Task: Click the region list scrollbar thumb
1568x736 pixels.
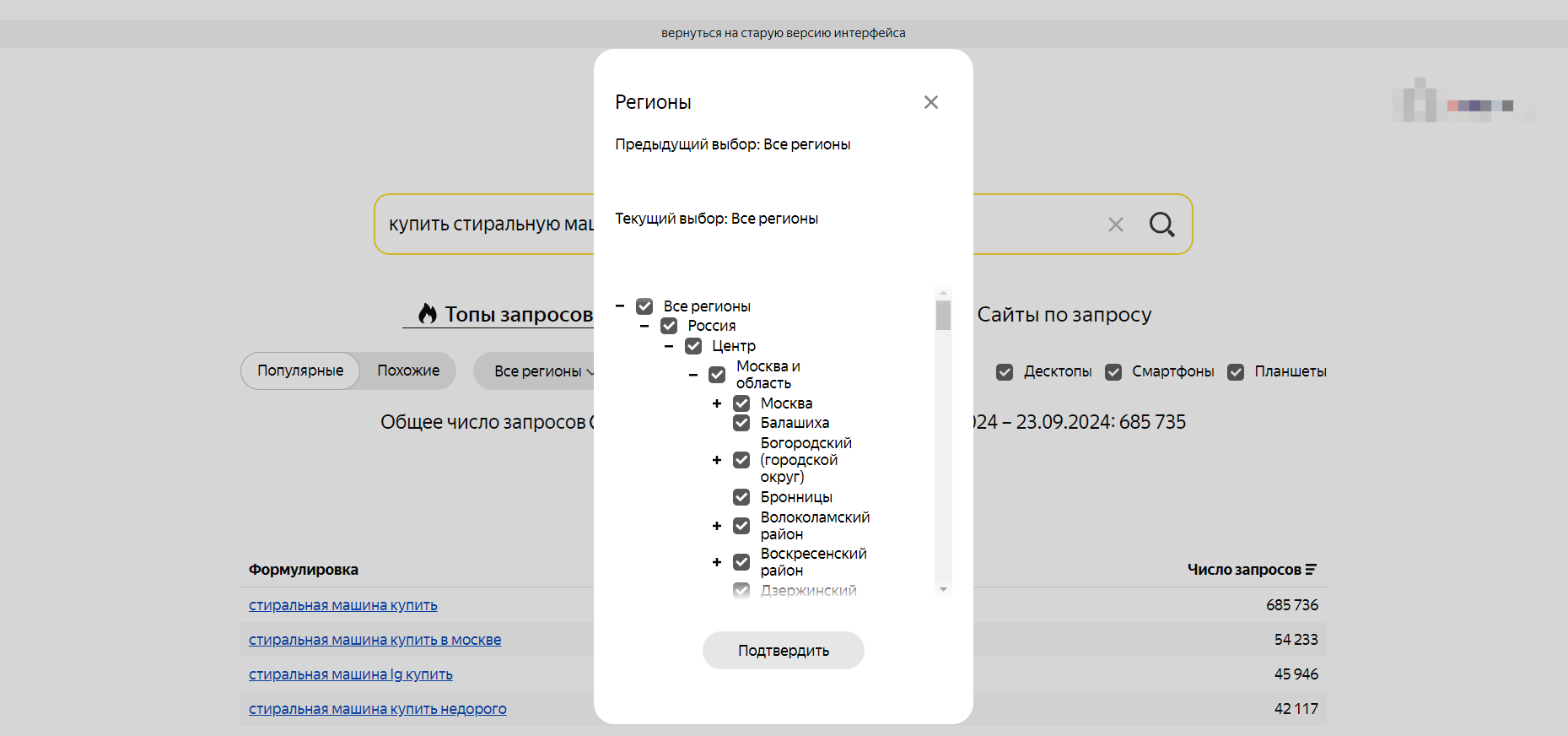Action: coord(943,316)
